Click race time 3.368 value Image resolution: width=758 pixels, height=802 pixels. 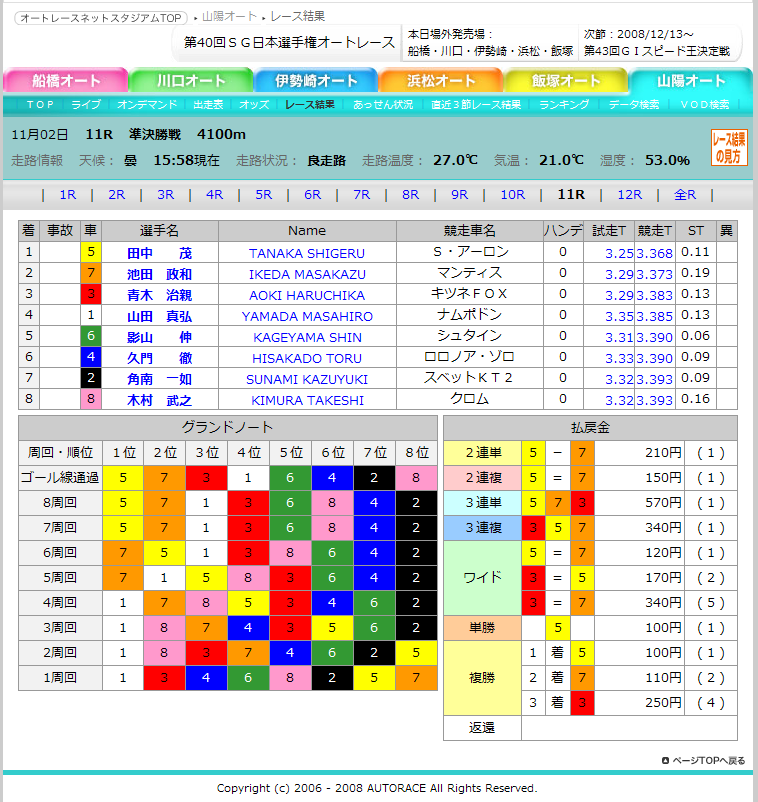click(654, 253)
